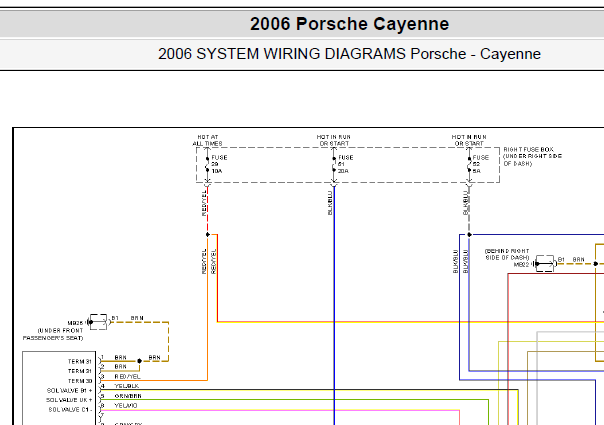Click the Fuse 29 10A label
The width and height of the screenshot is (604, 425).
click(219, 164)
